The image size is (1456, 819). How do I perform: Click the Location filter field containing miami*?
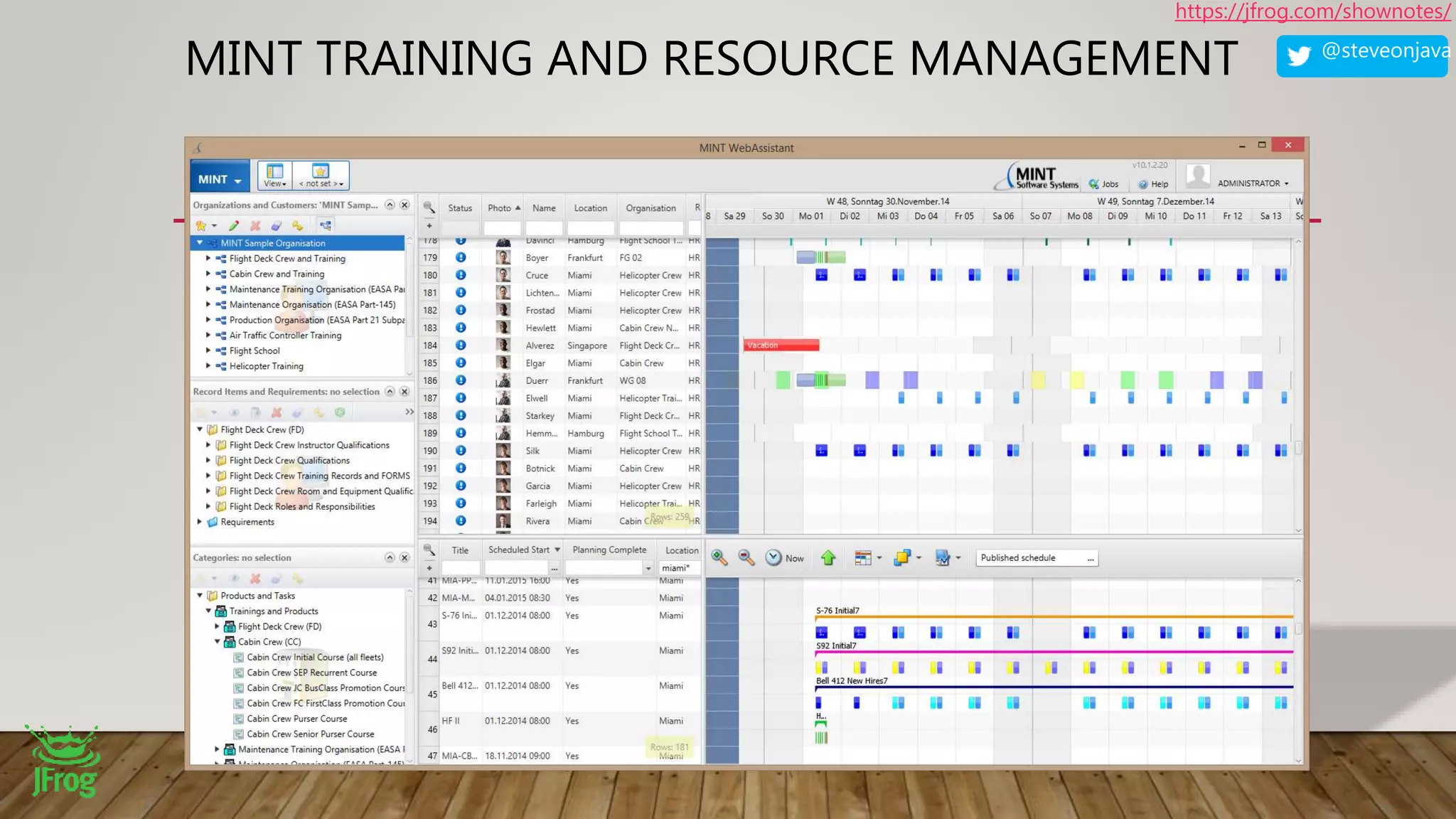click(x=680, y=567)
